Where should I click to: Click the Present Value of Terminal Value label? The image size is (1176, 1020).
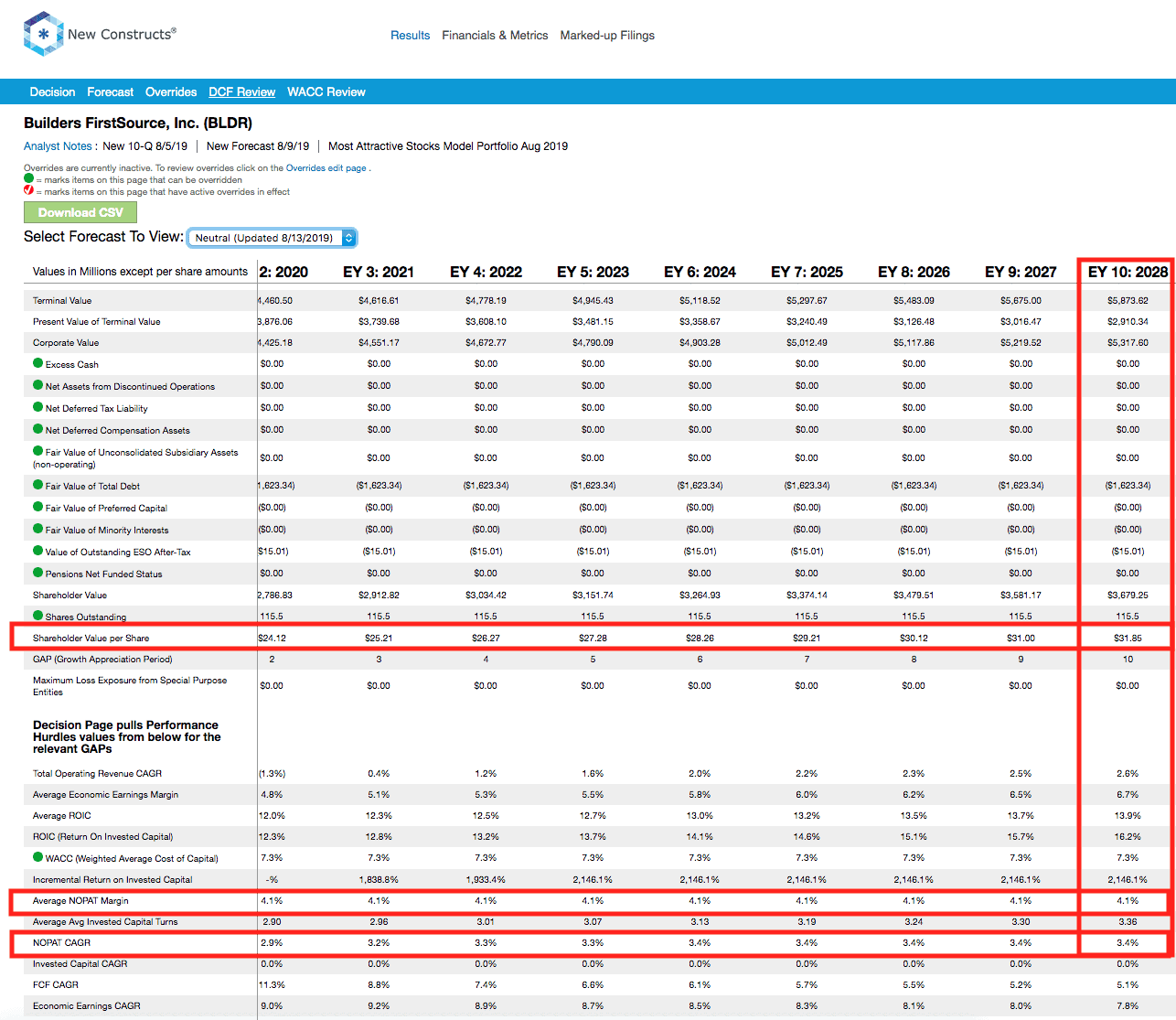97,322
